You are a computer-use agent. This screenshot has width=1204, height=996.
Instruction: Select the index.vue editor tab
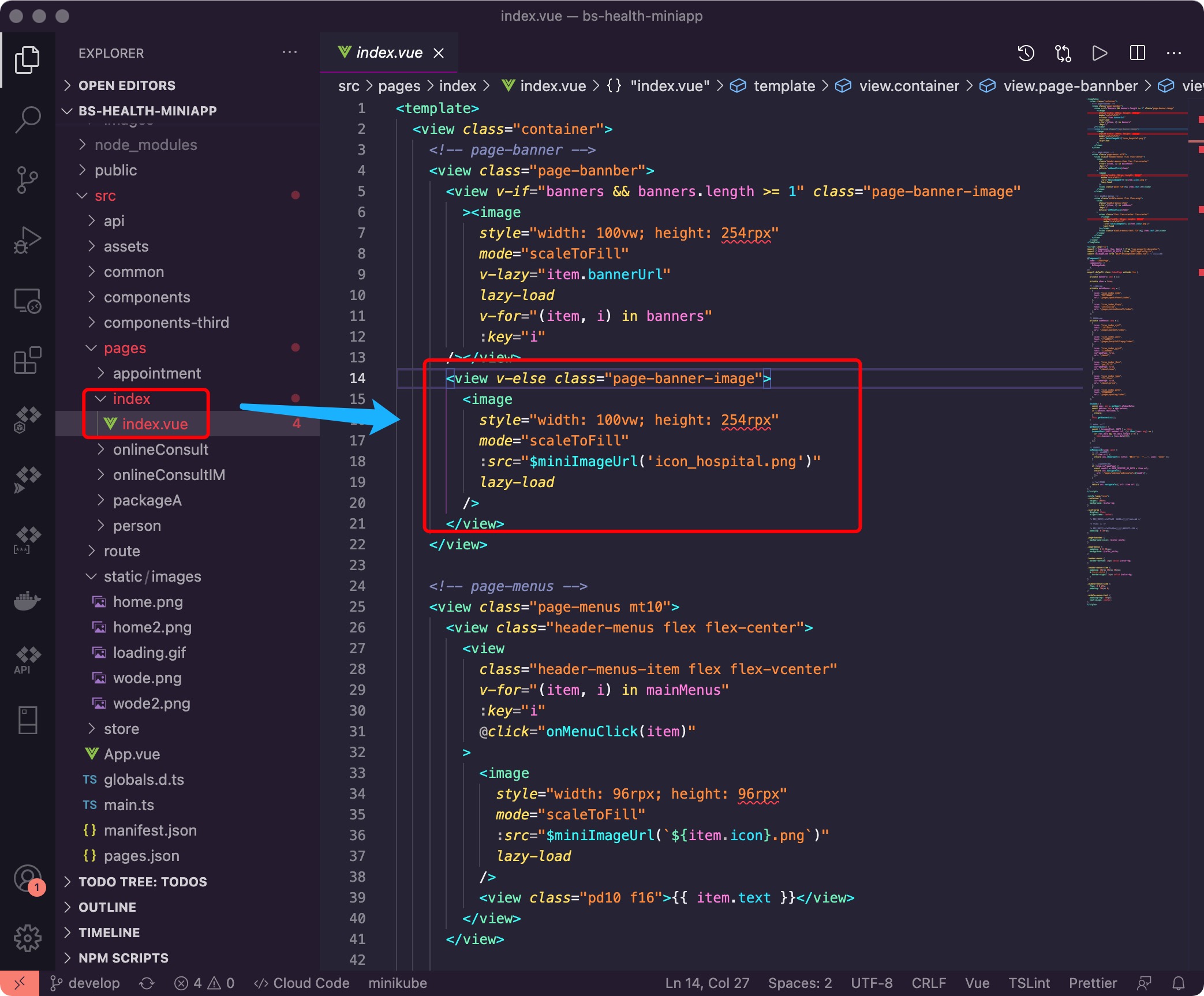388,53
